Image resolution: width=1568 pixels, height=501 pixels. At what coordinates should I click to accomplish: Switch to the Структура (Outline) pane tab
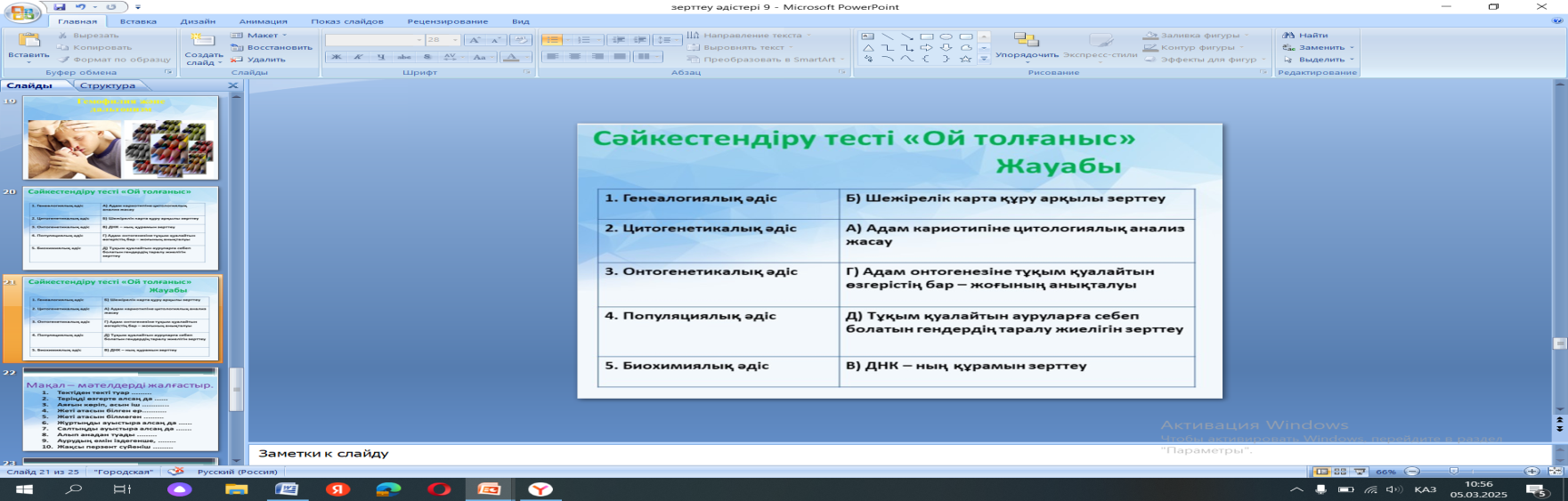click(107, 85)
